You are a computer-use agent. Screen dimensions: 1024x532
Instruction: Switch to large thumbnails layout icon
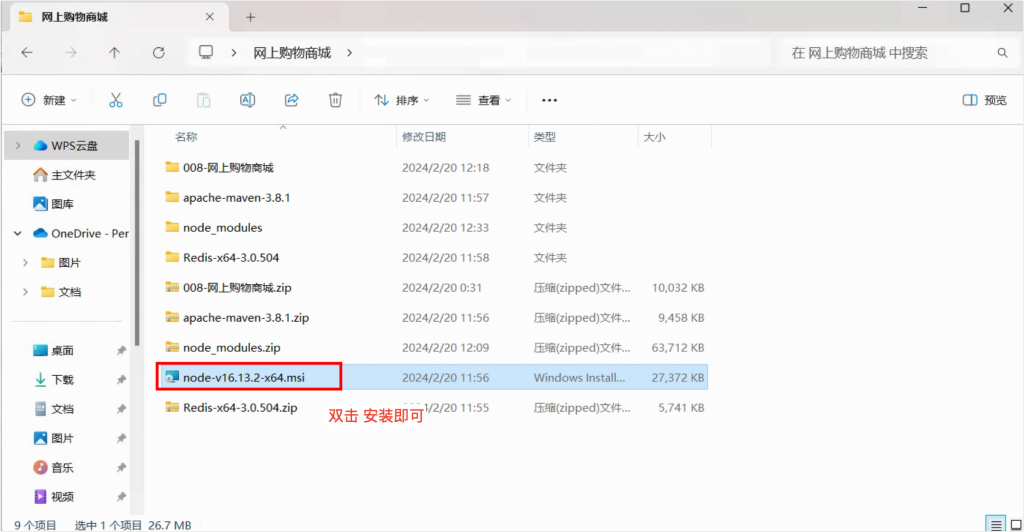[1016, 524]
